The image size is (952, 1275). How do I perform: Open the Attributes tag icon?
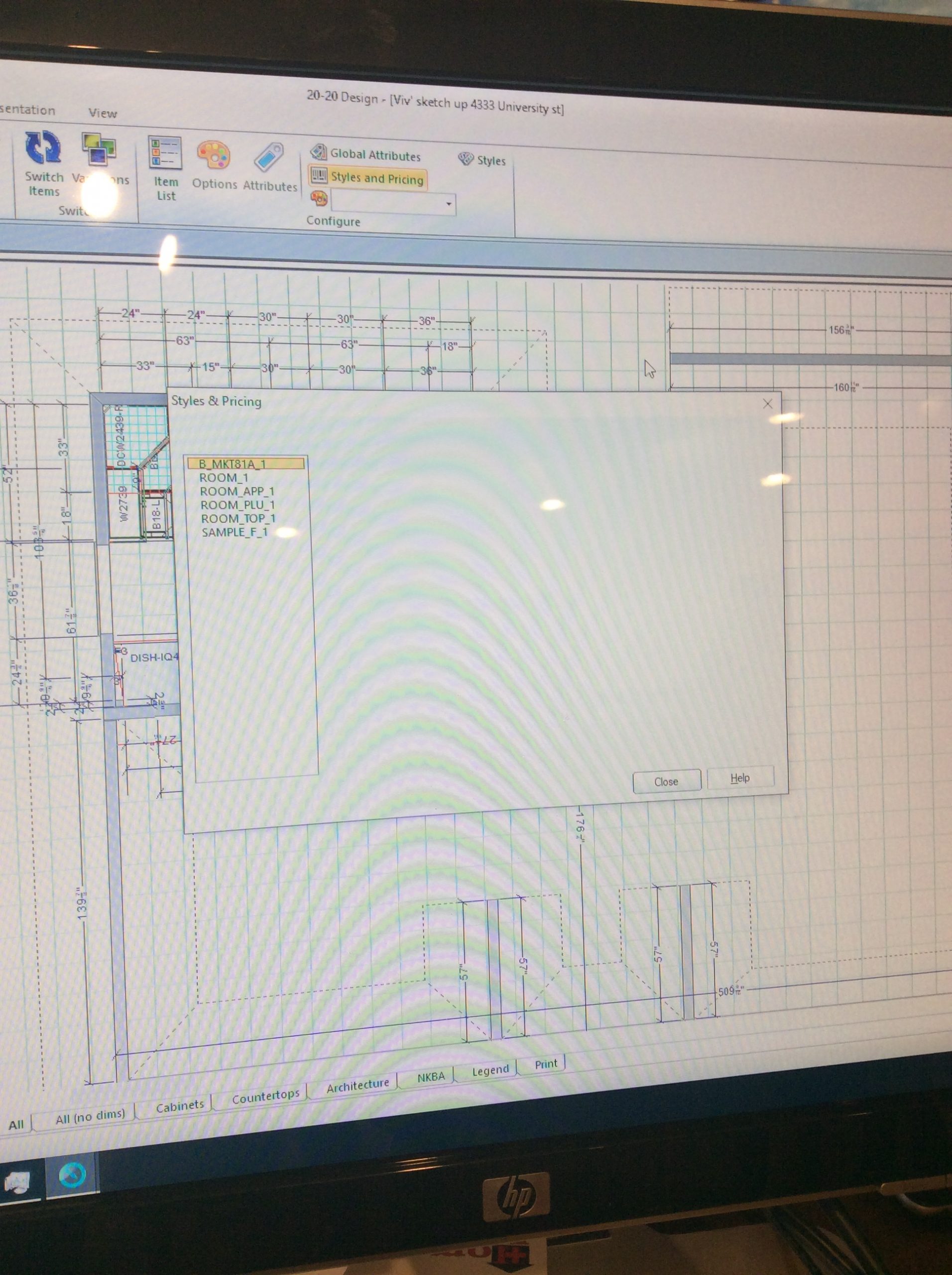pos(270,157)
